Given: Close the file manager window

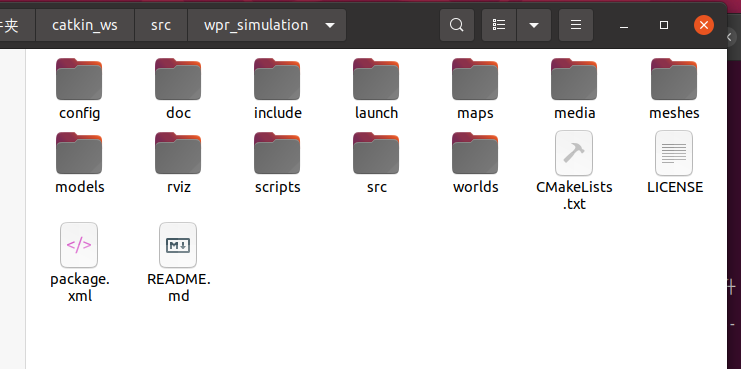Looking at the screenshot, I should tap(704, 26).
